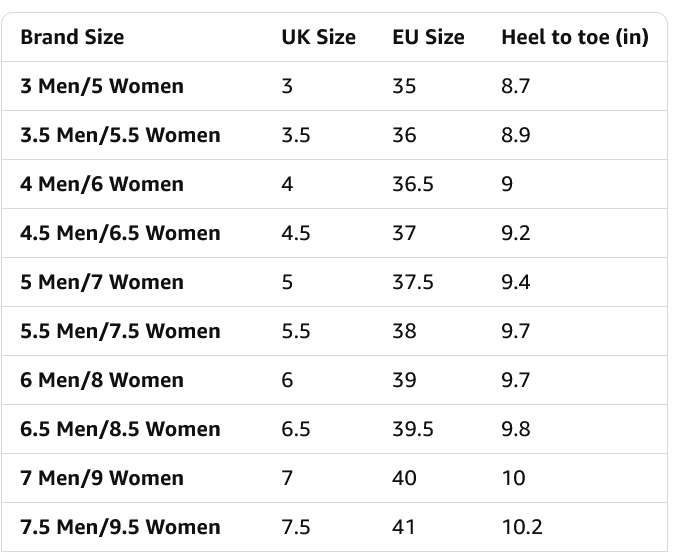This screenshot has width=676, height=552.
Task: Click heel to toe value 10.2
Action: pos(518,527)
